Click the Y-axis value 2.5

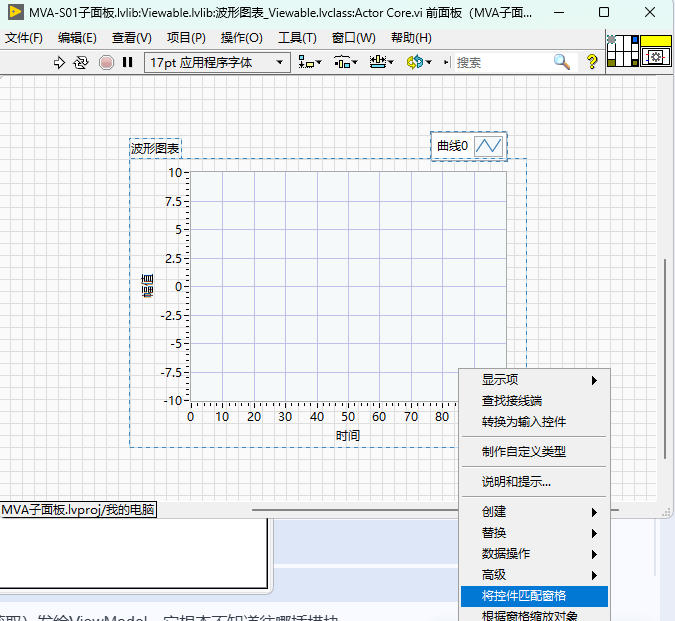tap(174, 259)
